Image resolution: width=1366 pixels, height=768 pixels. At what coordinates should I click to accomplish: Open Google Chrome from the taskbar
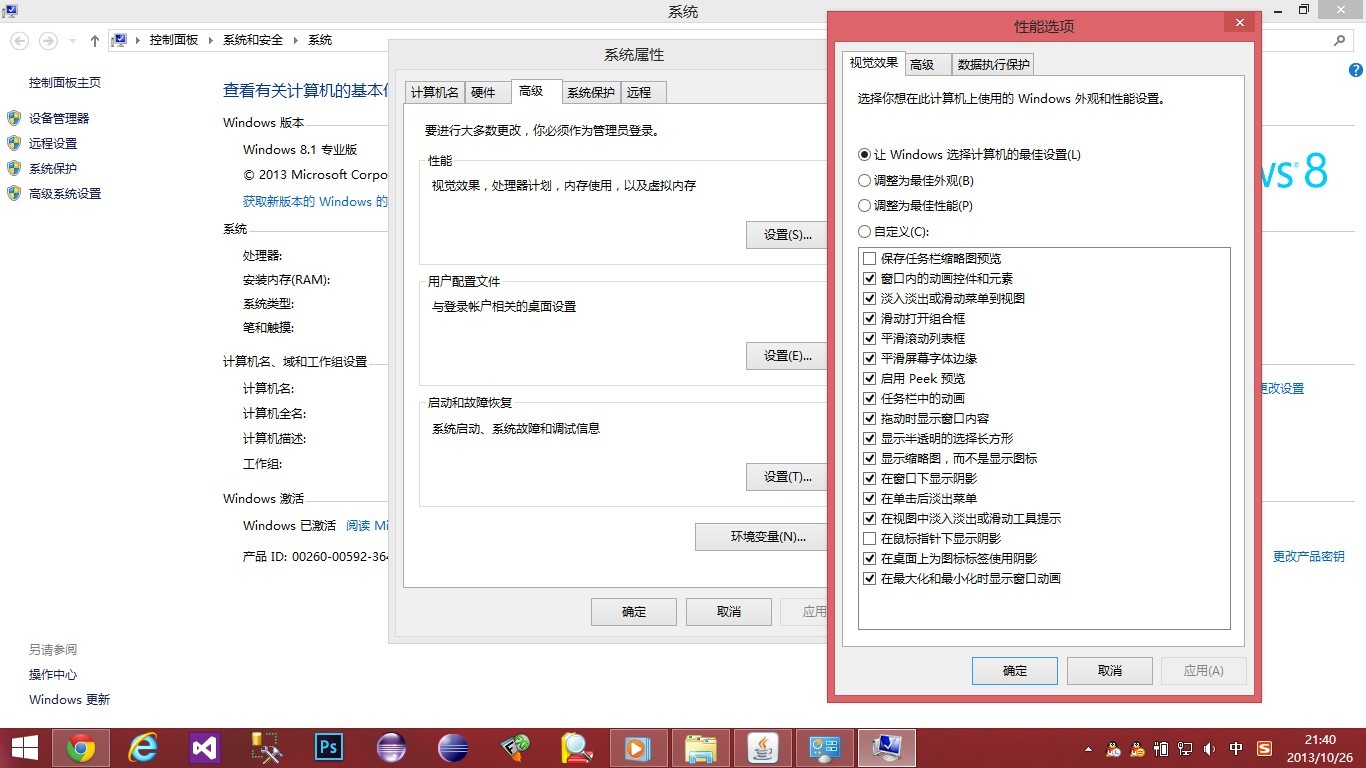[81, 748]
